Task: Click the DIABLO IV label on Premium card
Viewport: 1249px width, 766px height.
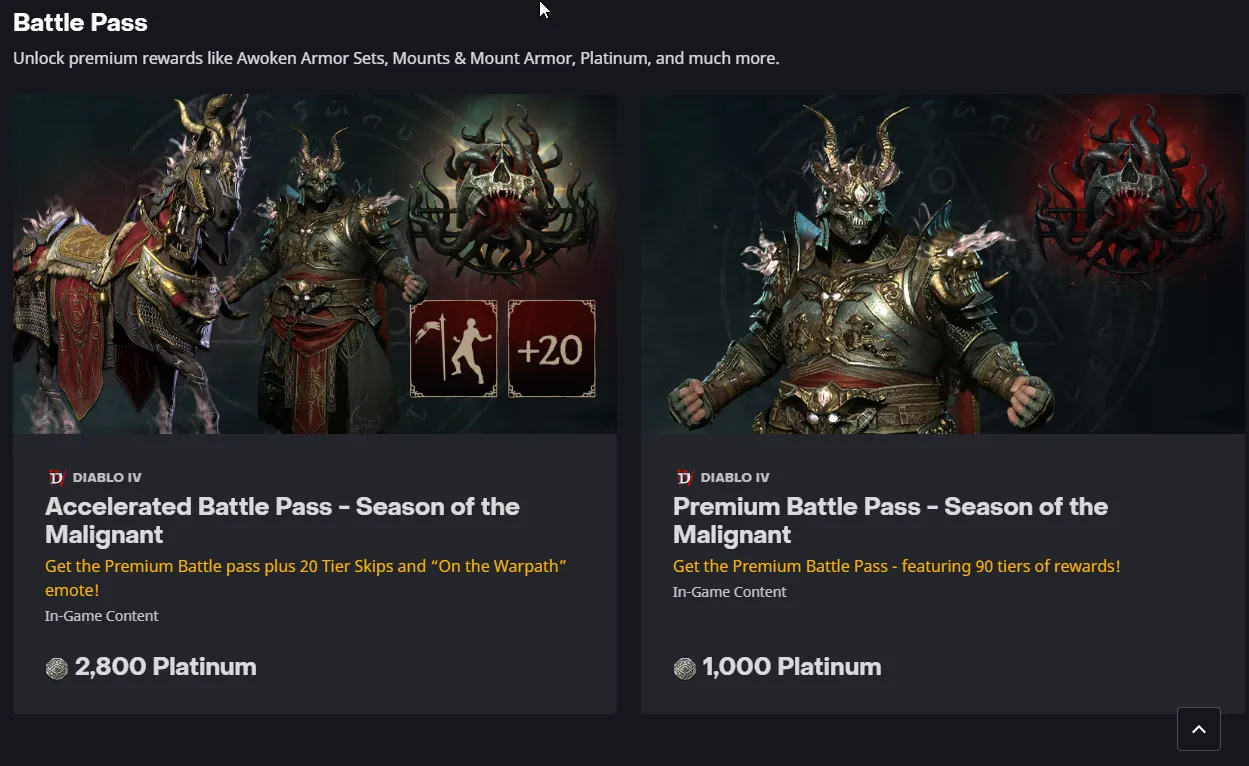Action: [735, 478]
